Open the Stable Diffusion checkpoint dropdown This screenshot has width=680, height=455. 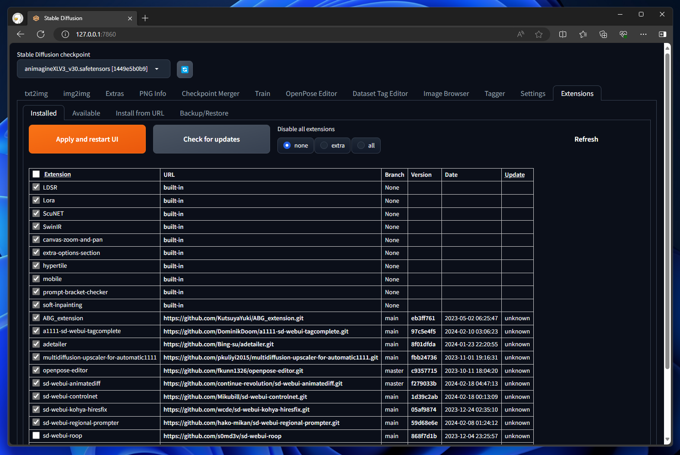pyautogui.click(x=93, y=69)
